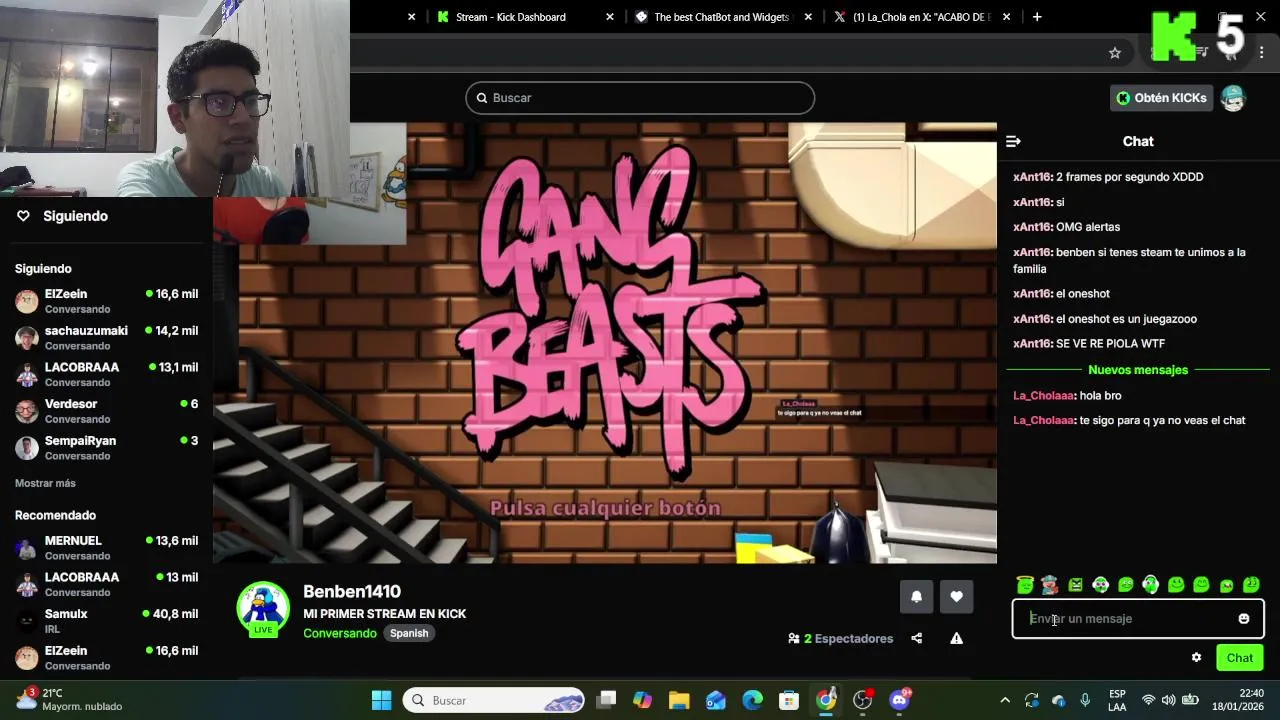Click the 2 Espectadores viewer count
The width and height of the screenshot is (1280, 720).
tap(840, 638)
